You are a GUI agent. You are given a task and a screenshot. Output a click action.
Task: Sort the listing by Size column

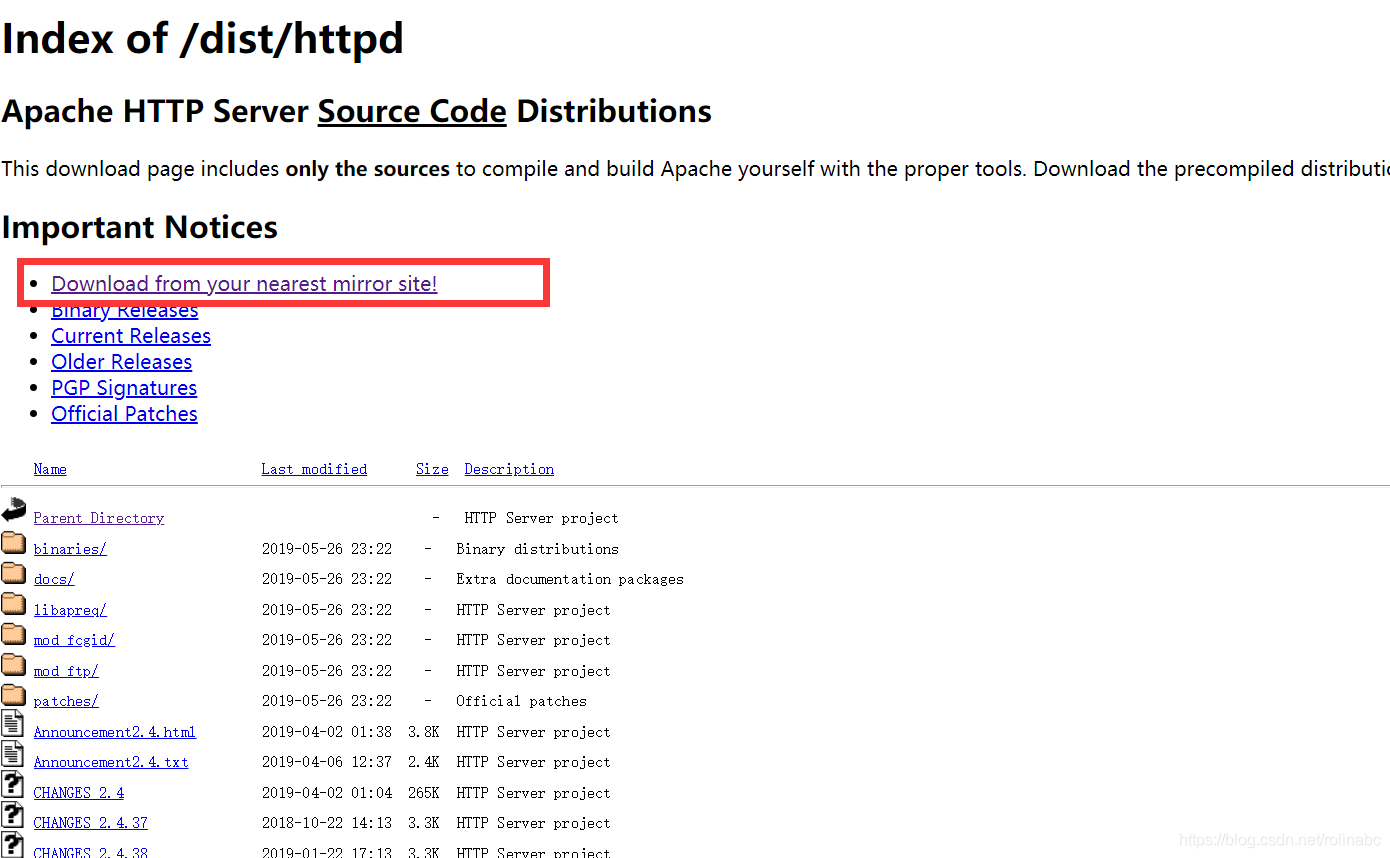pyautogui.click(x=432, y=469)
